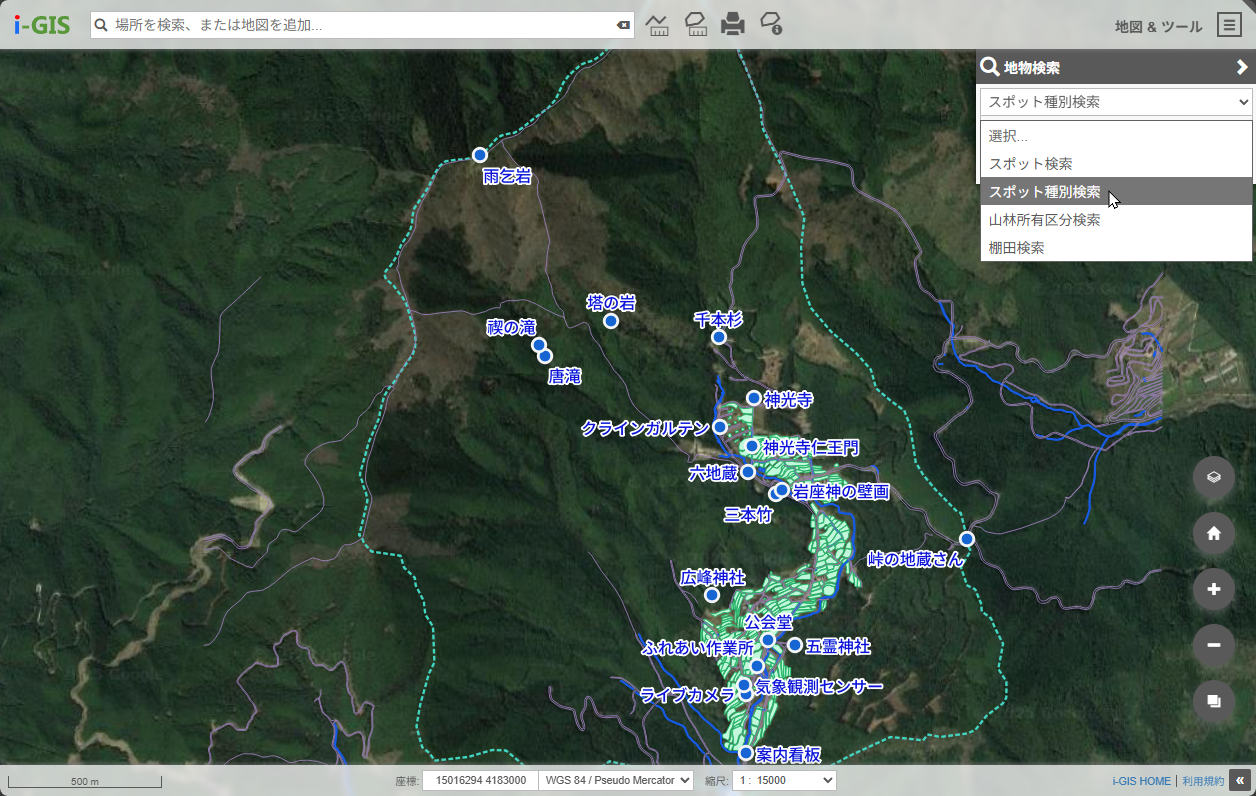
Task: Open the hamburger menu for maps and tools
Action: click(x=1229, y=25)
